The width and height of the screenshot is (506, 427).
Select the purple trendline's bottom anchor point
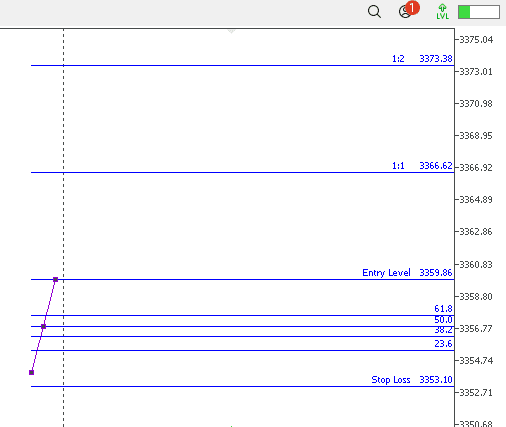[32, 372]
